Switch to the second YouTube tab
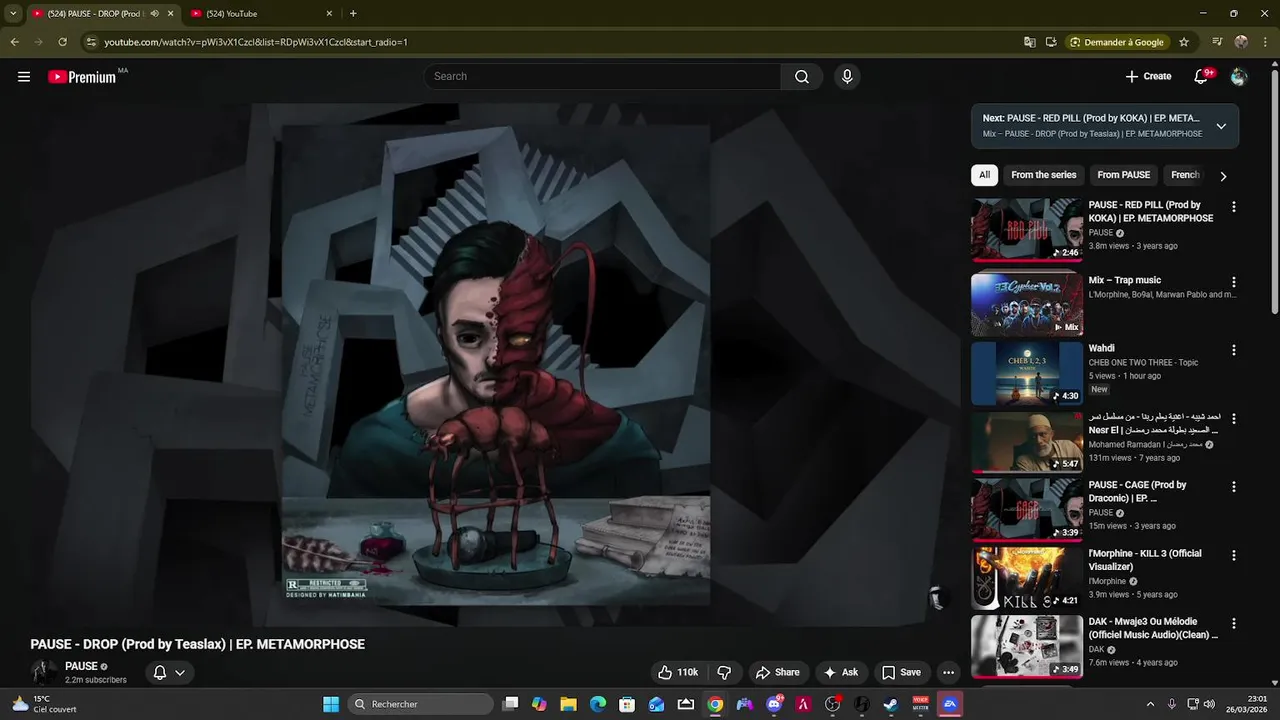The image size is (1280, 720). coord(255,14)
